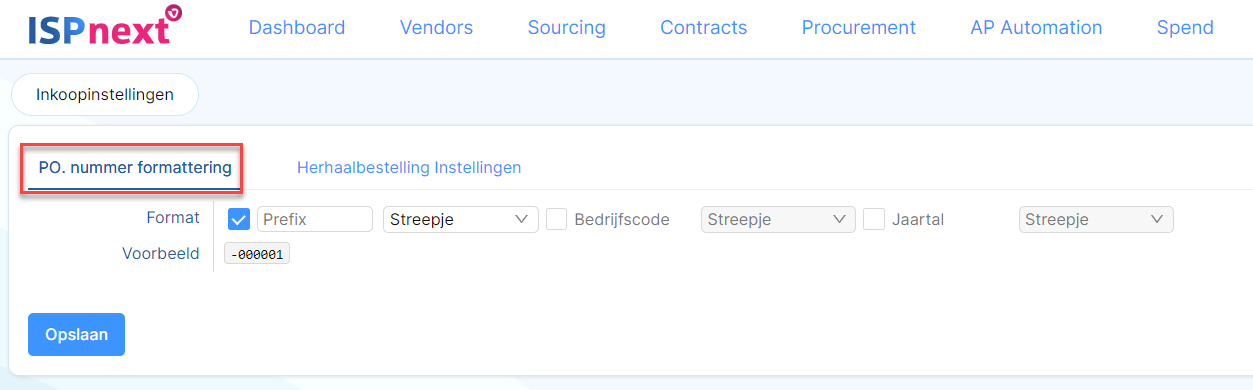
Task: Open the Sourcing menu item
Action: pos(566,28)
